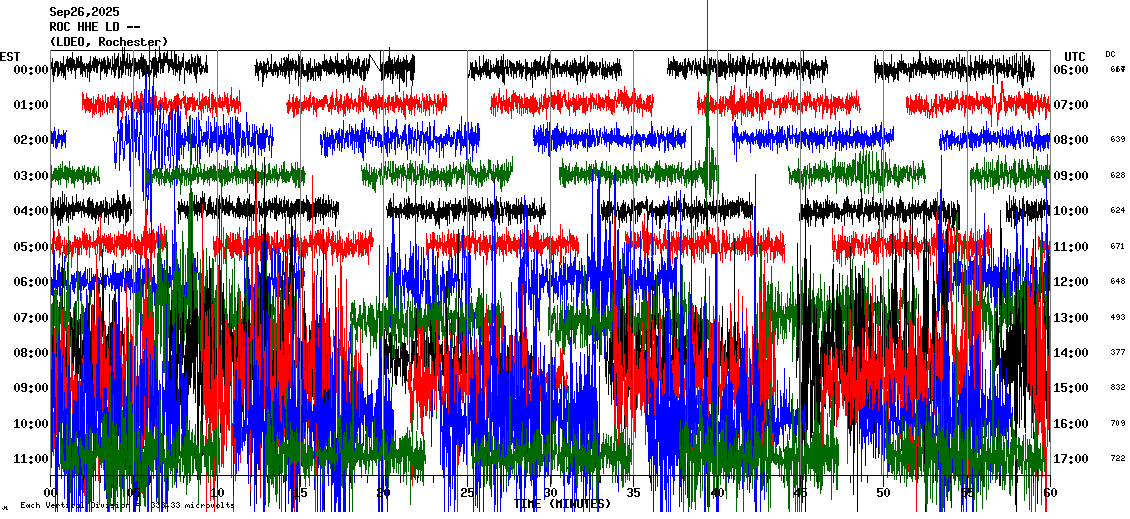This screenshot has width=1130, height=519.
Task: Select the DC value 377
Action: [1117, 353]
